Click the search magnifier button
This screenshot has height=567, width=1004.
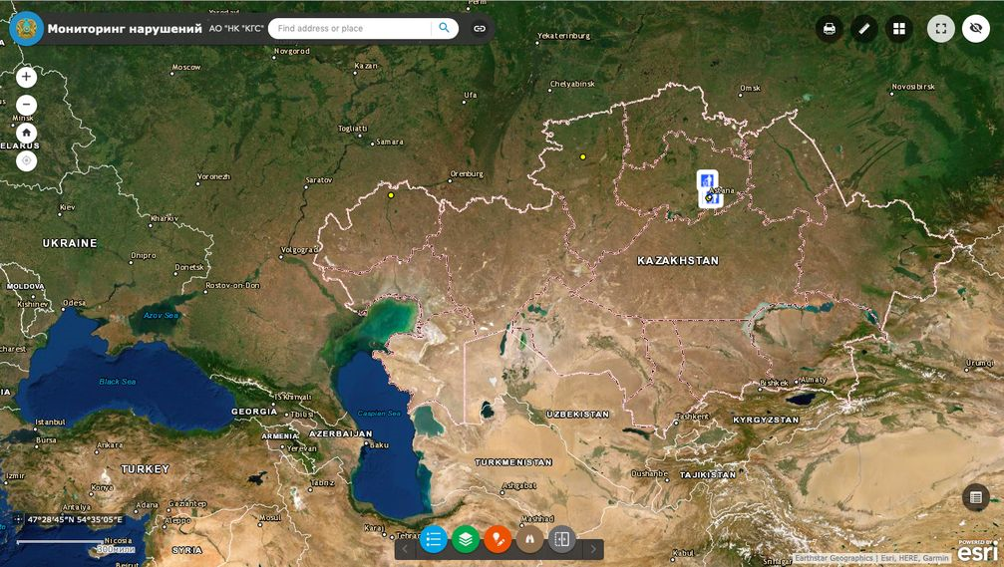(444, 29)
